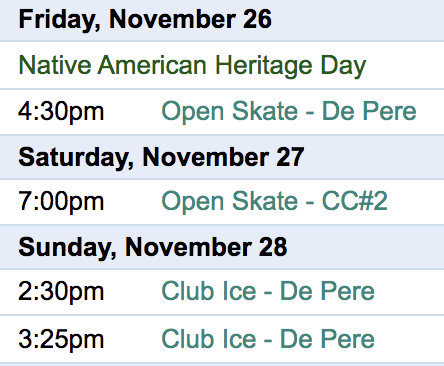
Task: Open the 2:30pm Club Ice - De Pere event
Action: tap(268, 291)
